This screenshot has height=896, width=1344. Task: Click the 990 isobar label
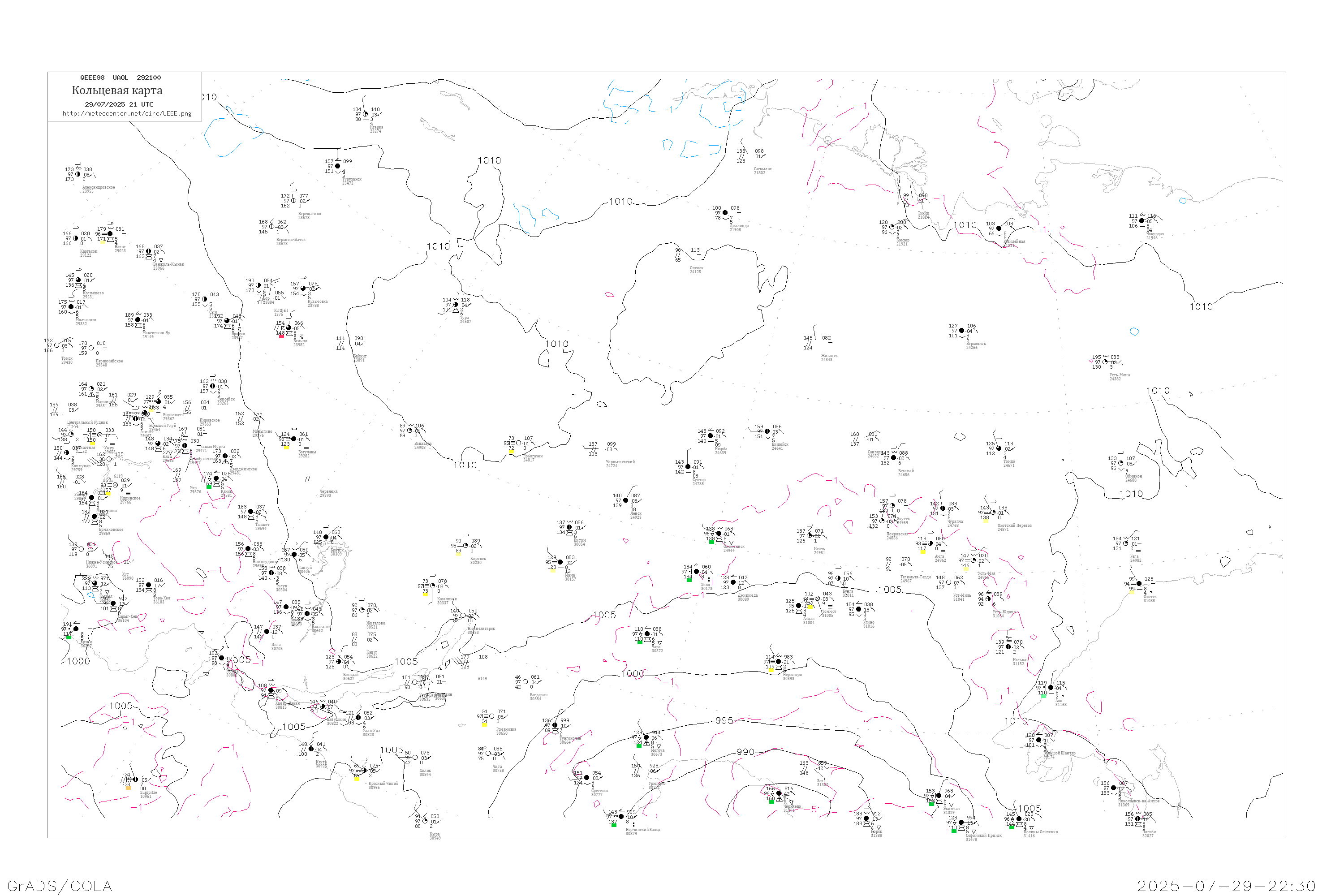click(745, 752)
